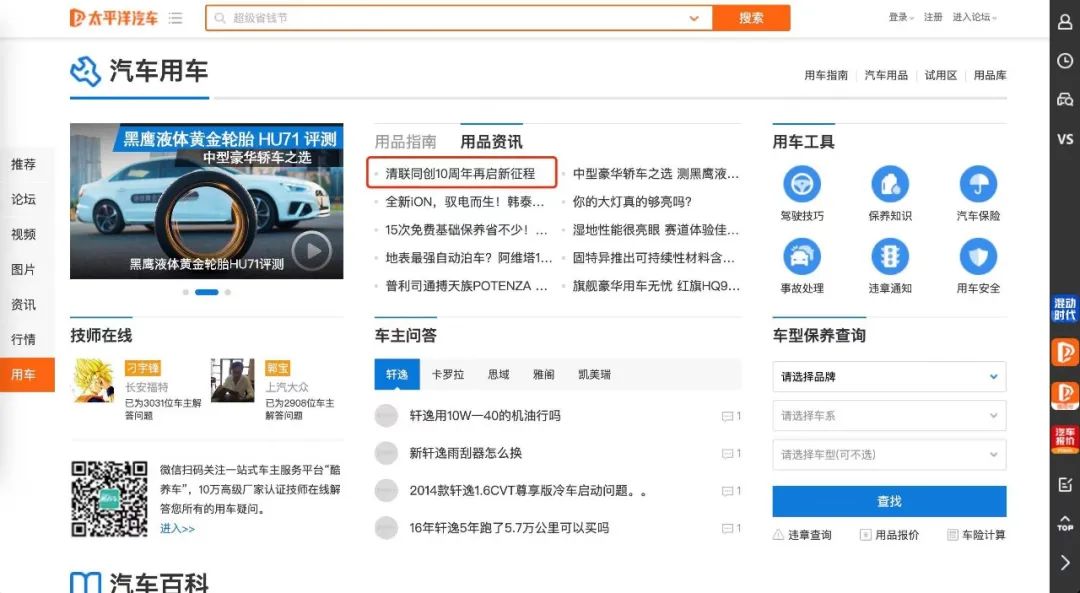Go to 推荐 in left navigation
1080x593 pixels.
click(23, 164)
